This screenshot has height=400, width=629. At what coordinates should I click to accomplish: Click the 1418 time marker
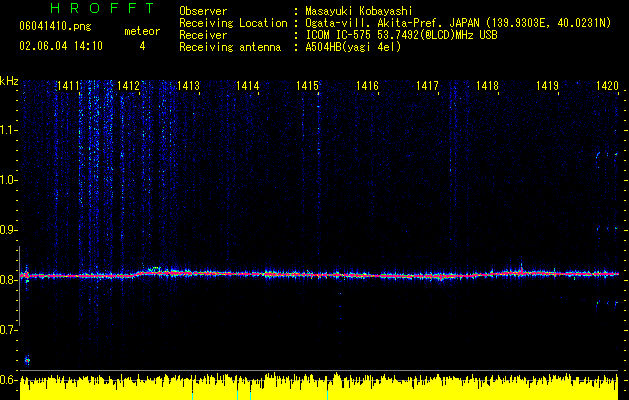pos(487,85)
